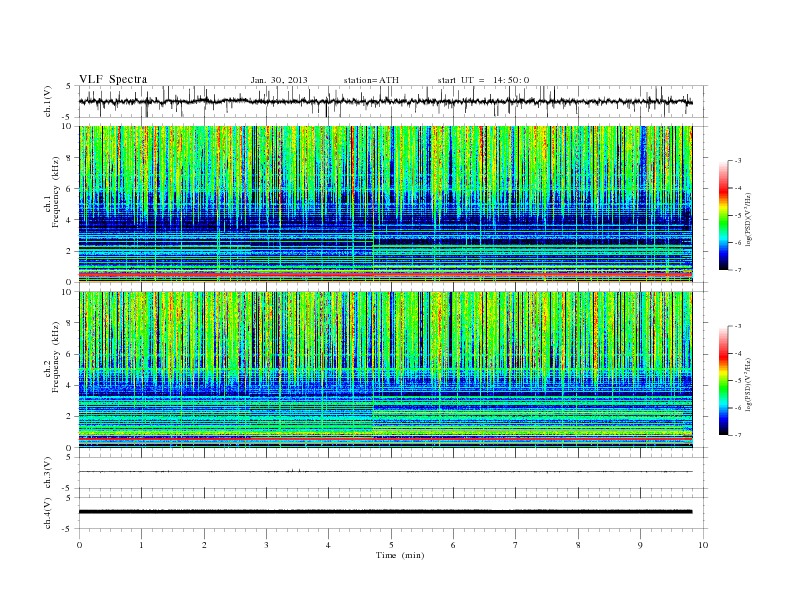The image size is (792, 612).
Task: Click the ch.1 log(PSD) color bar
Action: coord(723,215)
